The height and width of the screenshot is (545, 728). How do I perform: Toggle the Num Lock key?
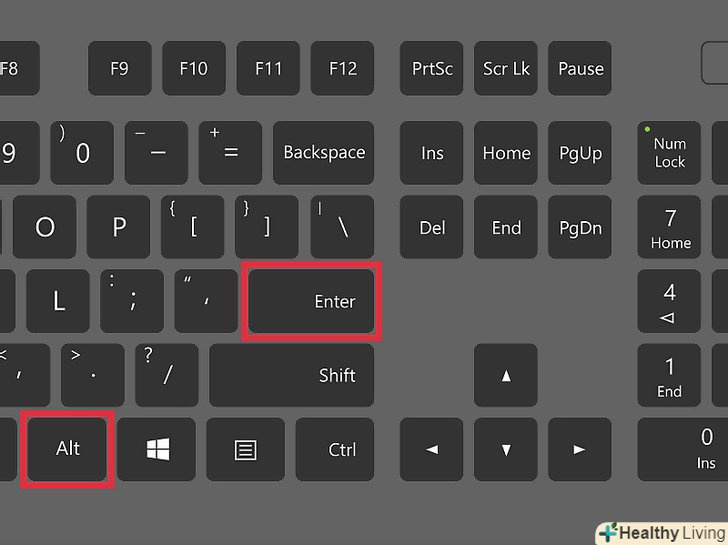[x=669, y=153]
